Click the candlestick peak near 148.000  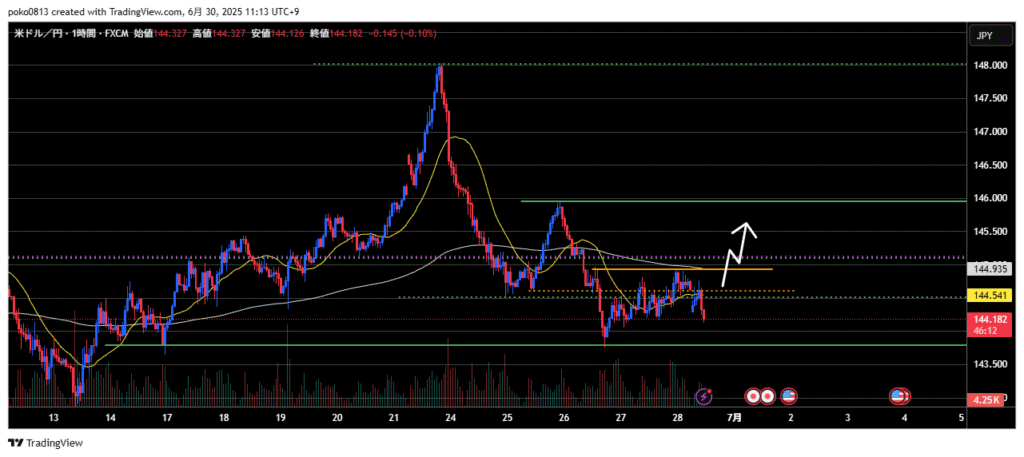click(439, 68)
